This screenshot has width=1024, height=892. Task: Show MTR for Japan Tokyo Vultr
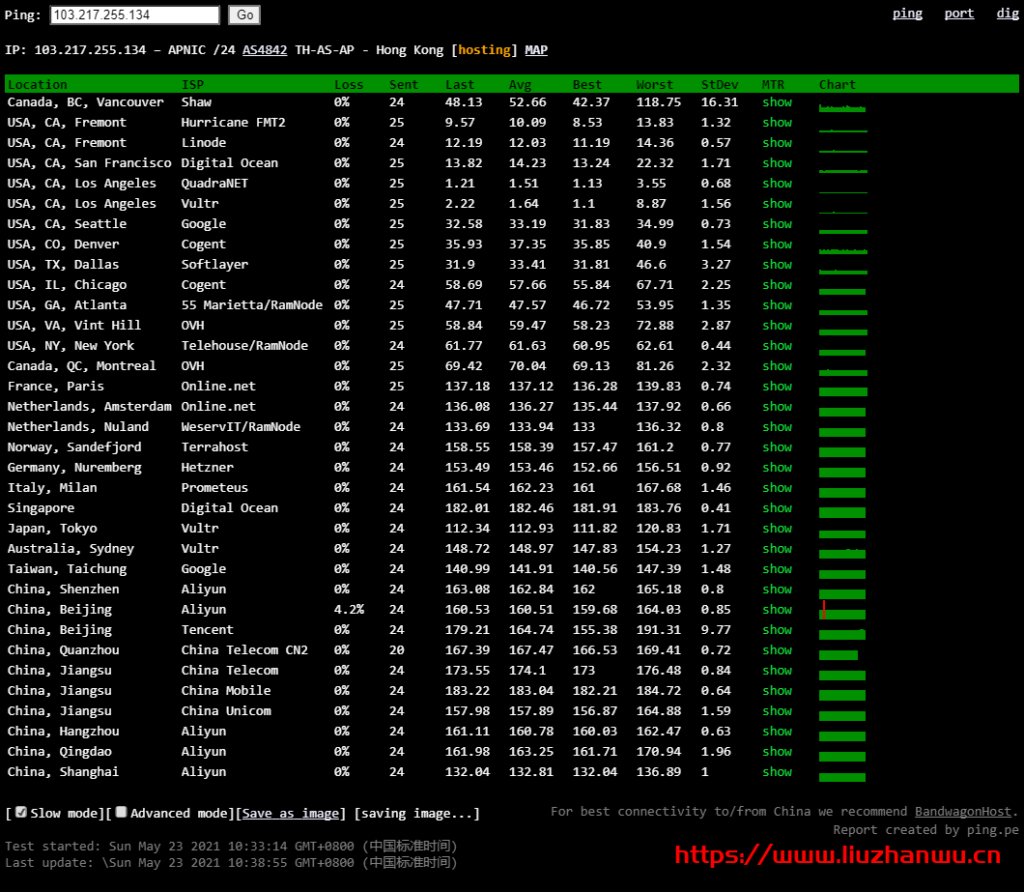[776, 528]
